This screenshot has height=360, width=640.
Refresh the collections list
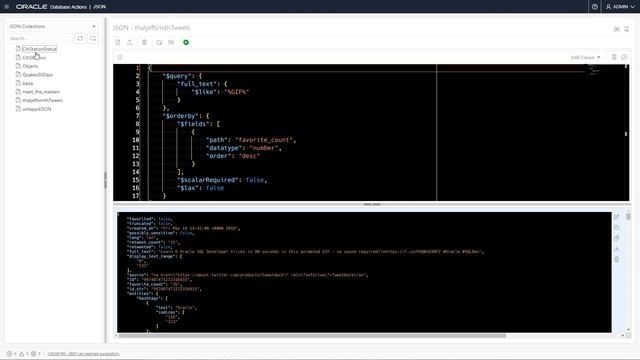click(80, 38)
